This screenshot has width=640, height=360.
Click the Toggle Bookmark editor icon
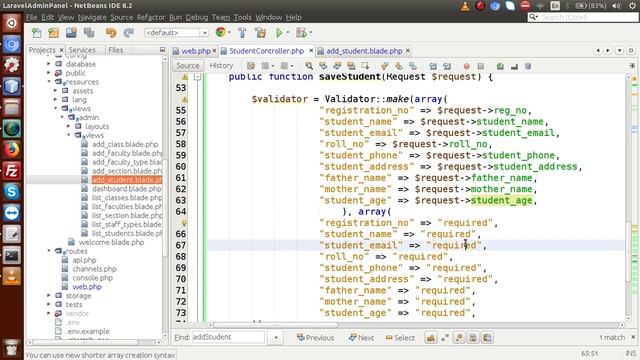413,66
